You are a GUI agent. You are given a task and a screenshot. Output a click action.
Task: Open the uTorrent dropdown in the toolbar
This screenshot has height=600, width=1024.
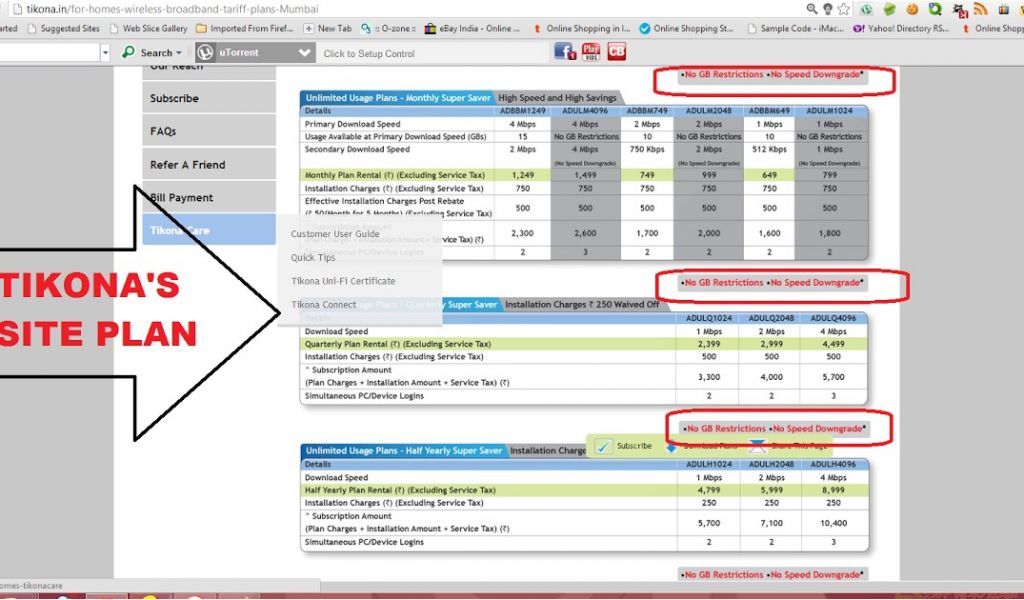point(305,53)
